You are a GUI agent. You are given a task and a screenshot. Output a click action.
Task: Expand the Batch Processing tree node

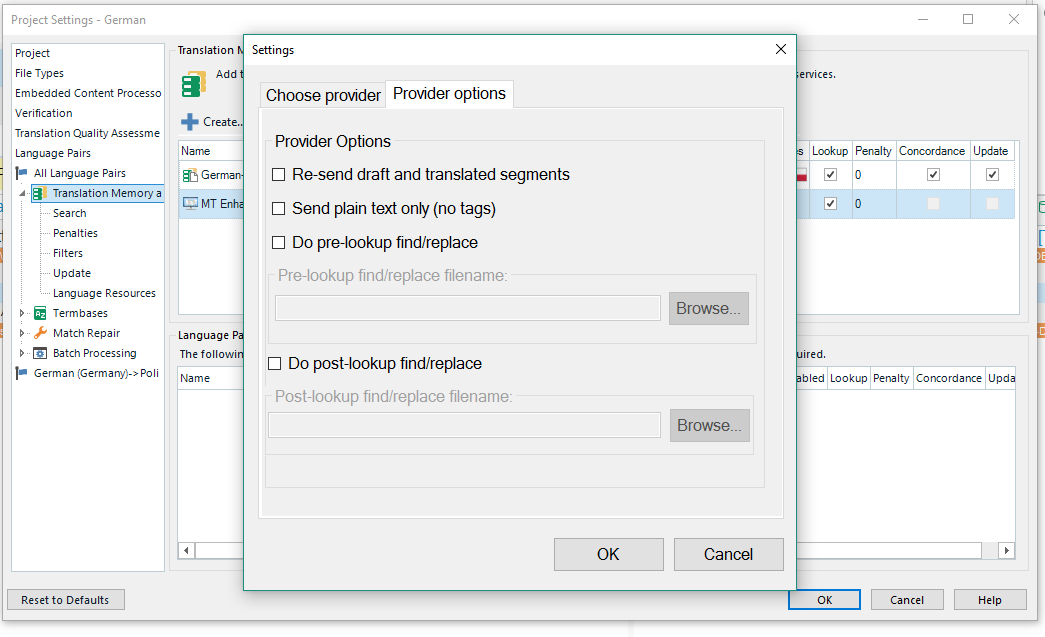tap(22, 353)
